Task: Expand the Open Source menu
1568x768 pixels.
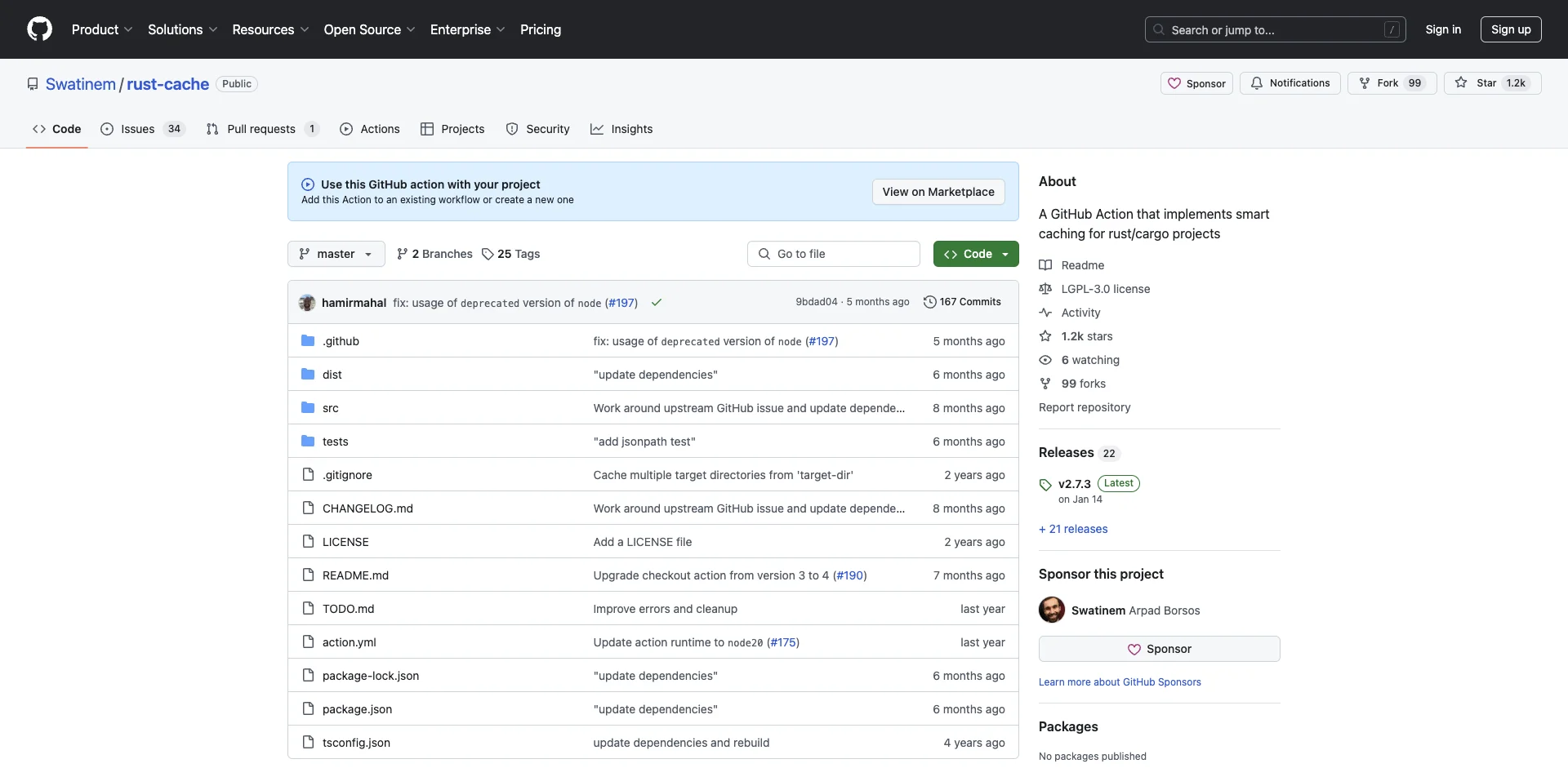Action: pos(369,29)
